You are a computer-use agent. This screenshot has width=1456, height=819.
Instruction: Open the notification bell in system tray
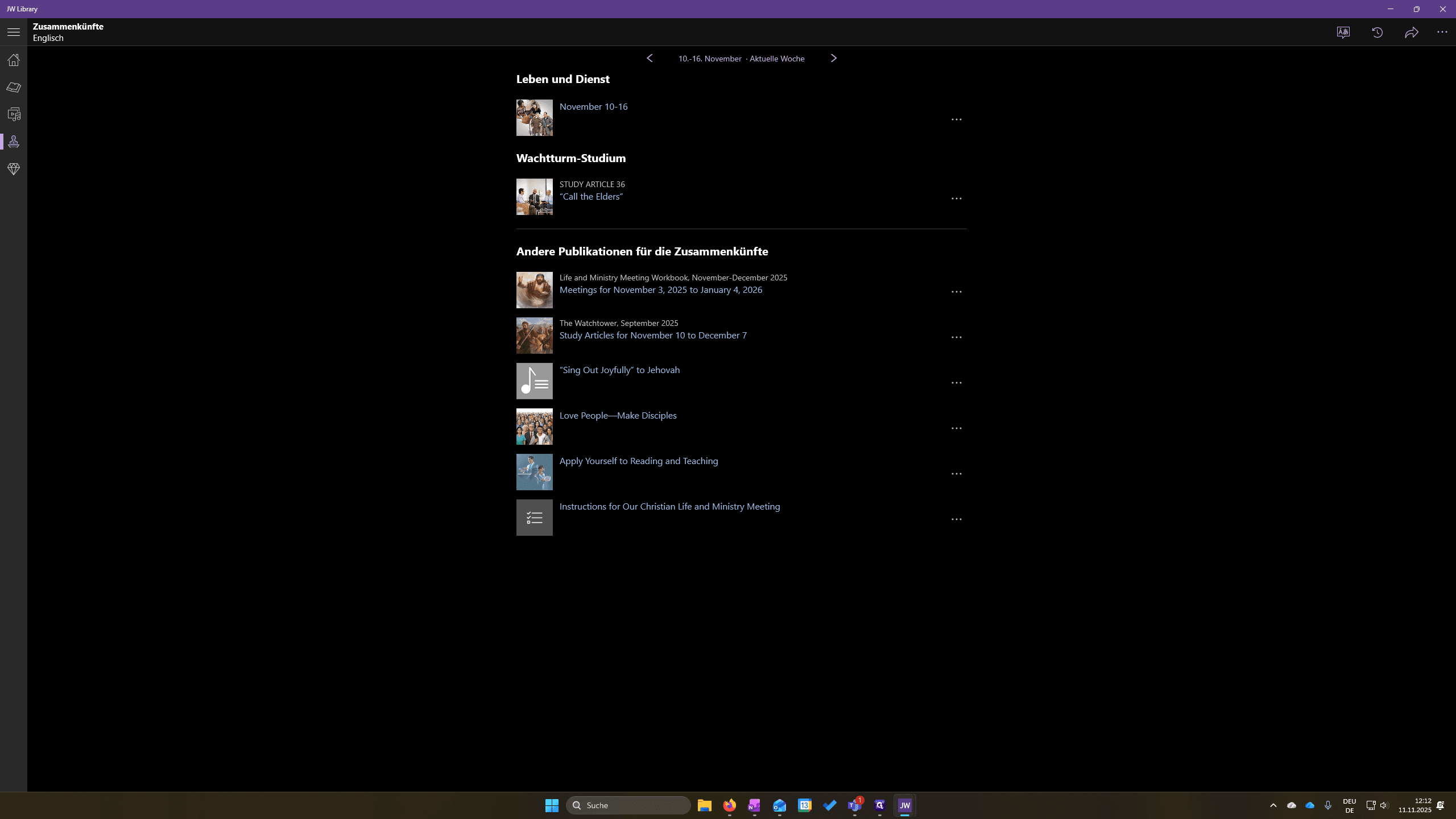pyautogui.click(x=1441, y=805)
